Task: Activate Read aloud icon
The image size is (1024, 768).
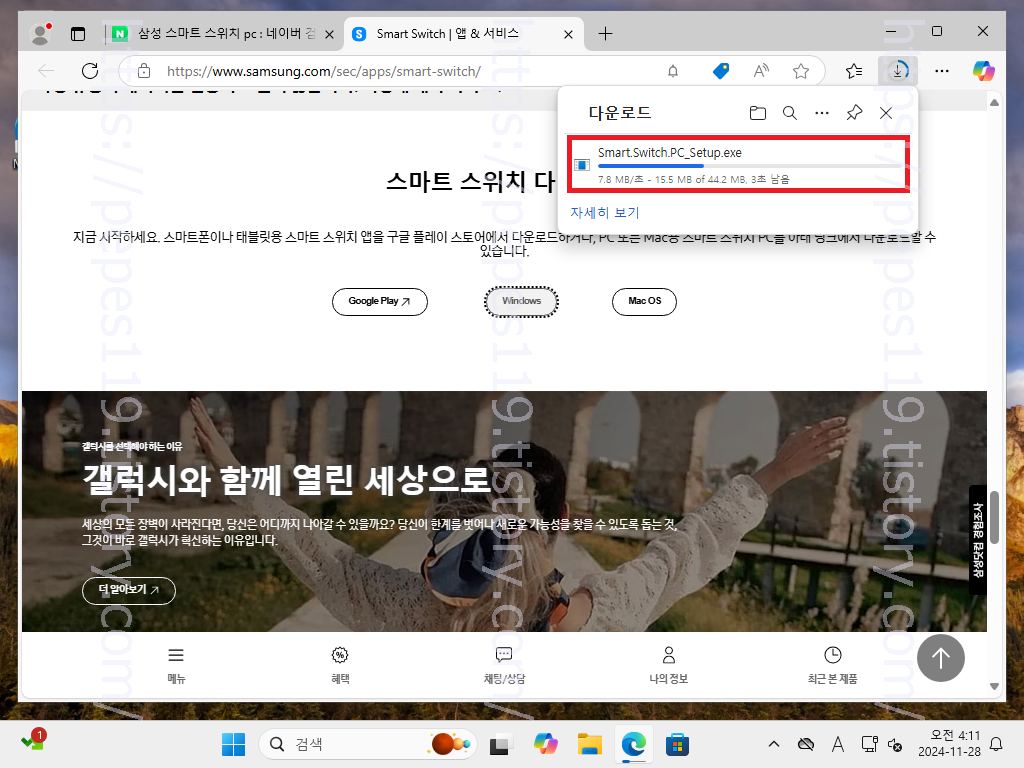Action: tap(761, 71)
